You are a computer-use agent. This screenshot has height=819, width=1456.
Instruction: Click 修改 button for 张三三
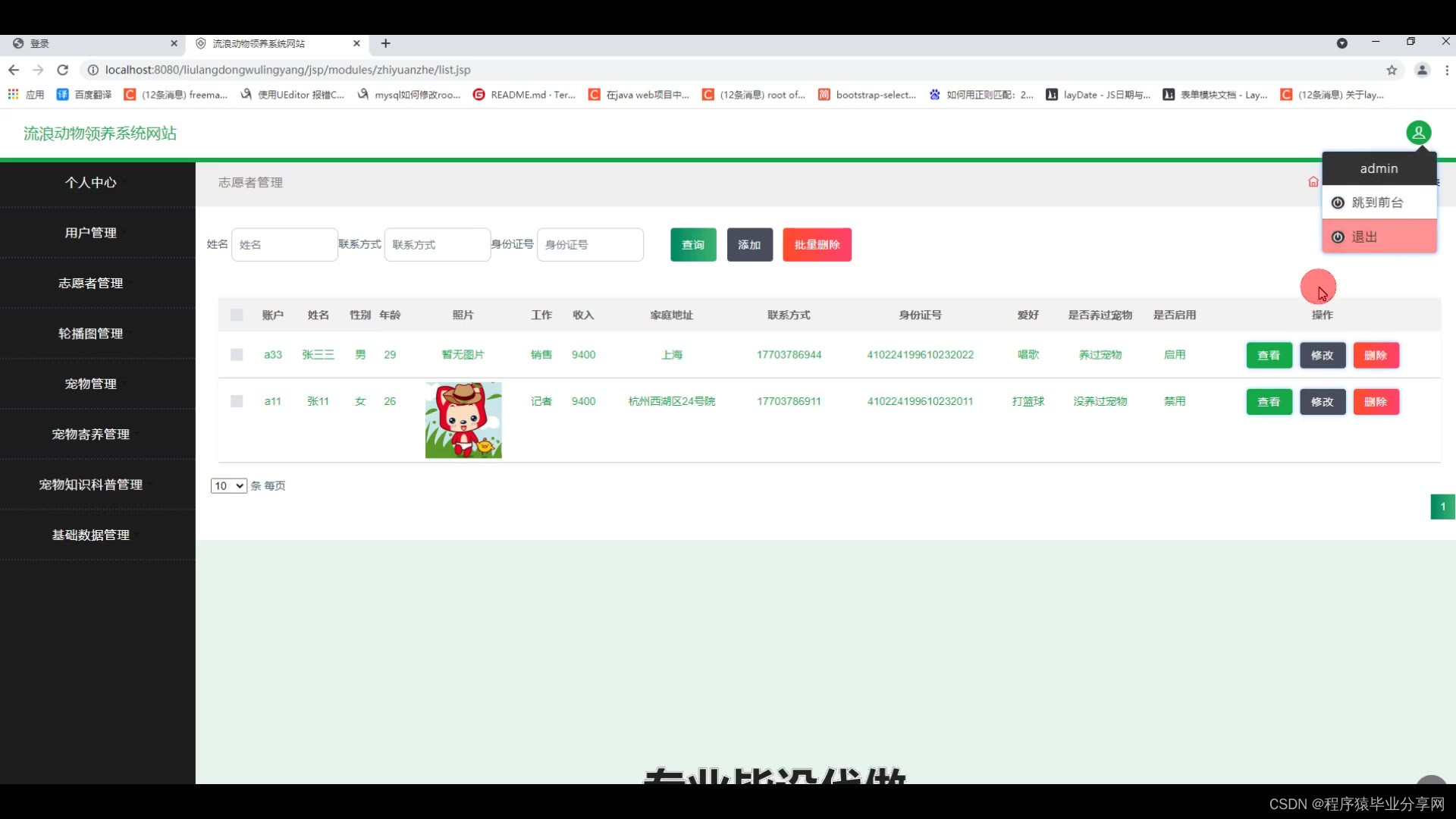coord(1322,355)
